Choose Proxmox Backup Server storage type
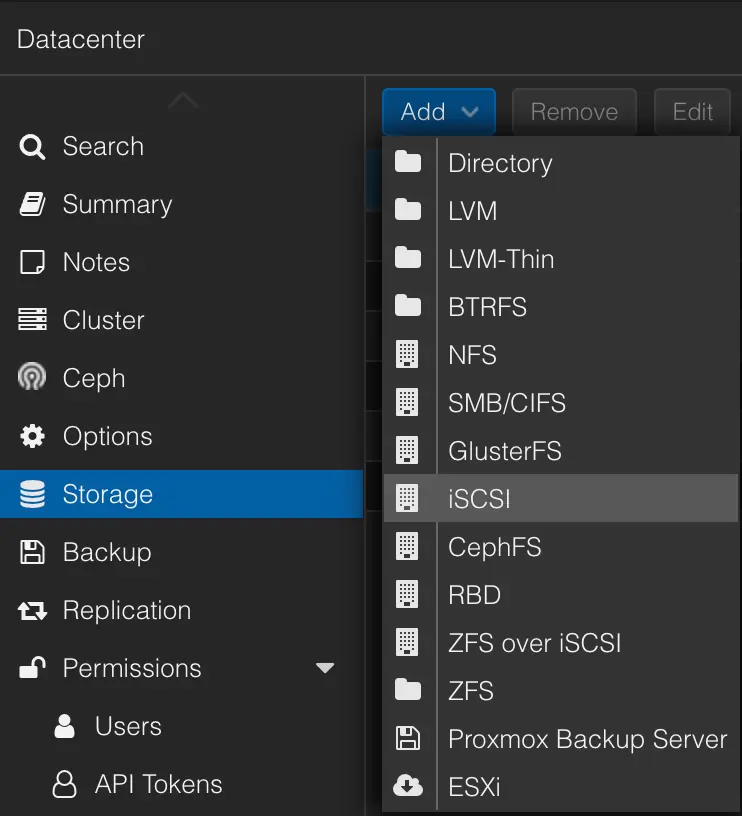This screenshot has width=742, height=816. click(587, 739)
